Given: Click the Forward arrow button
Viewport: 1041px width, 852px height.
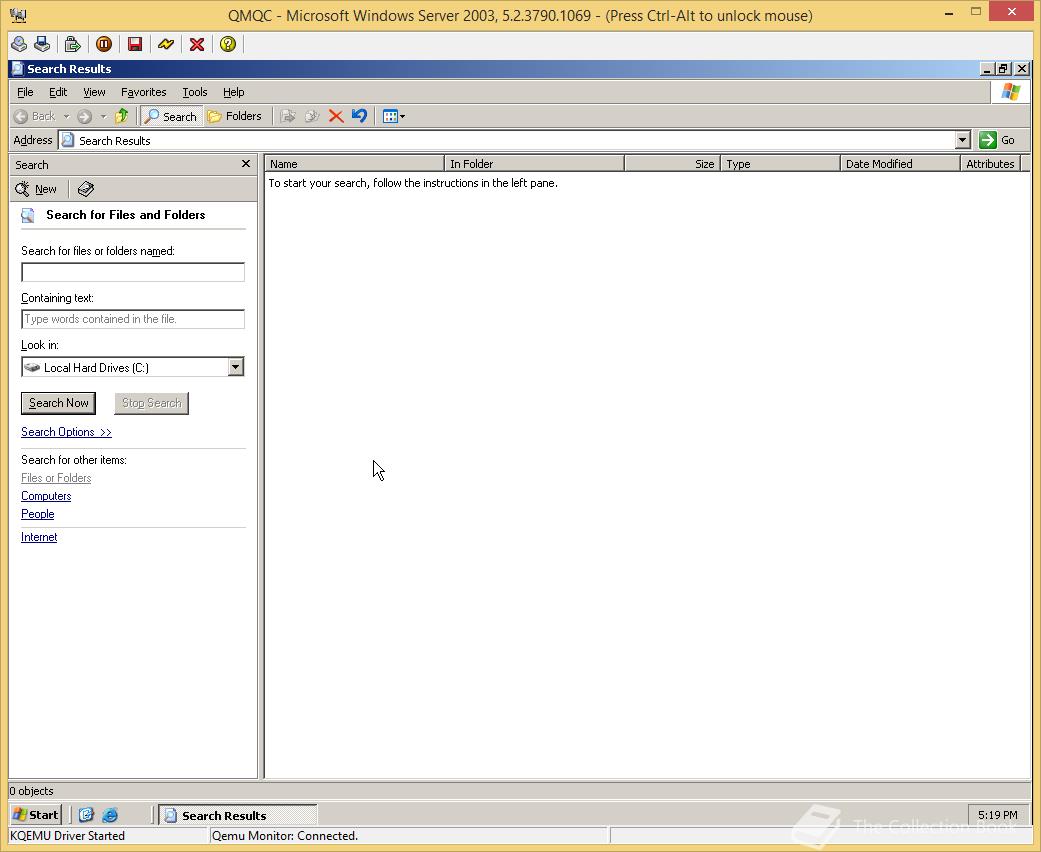Looking at the screenshot, I should 84,116.
